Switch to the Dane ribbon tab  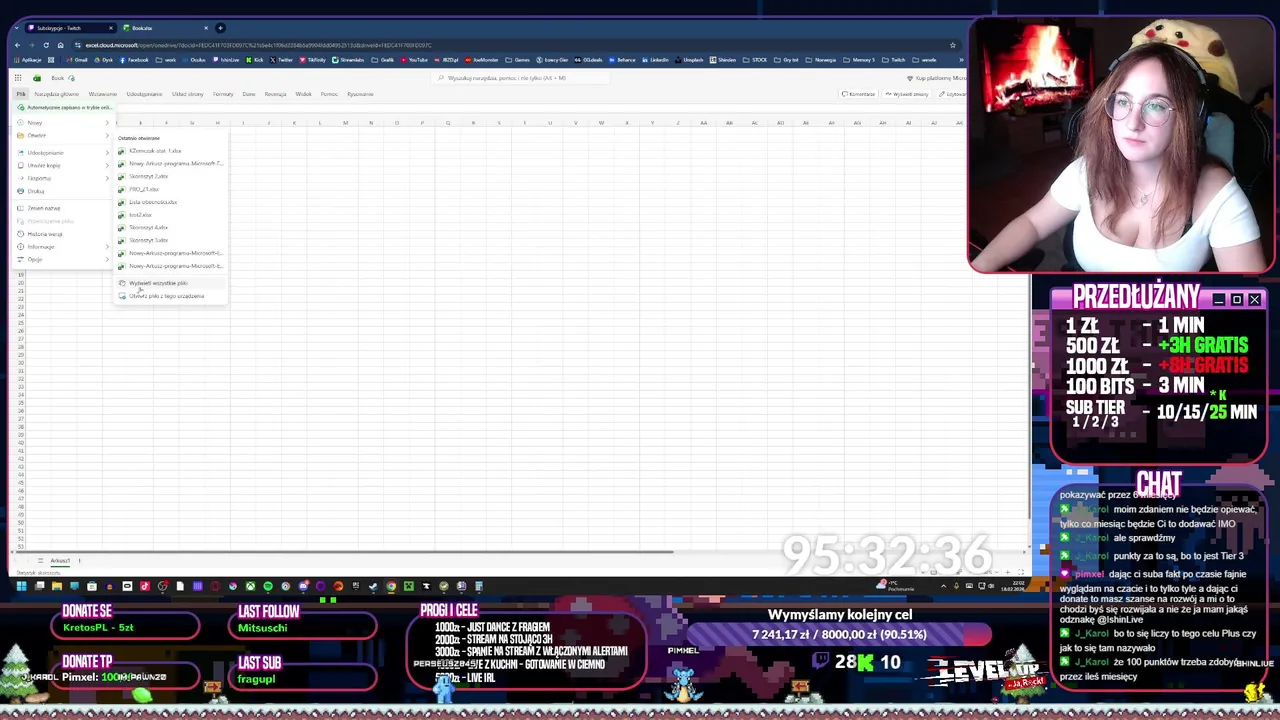pos(249,94)
